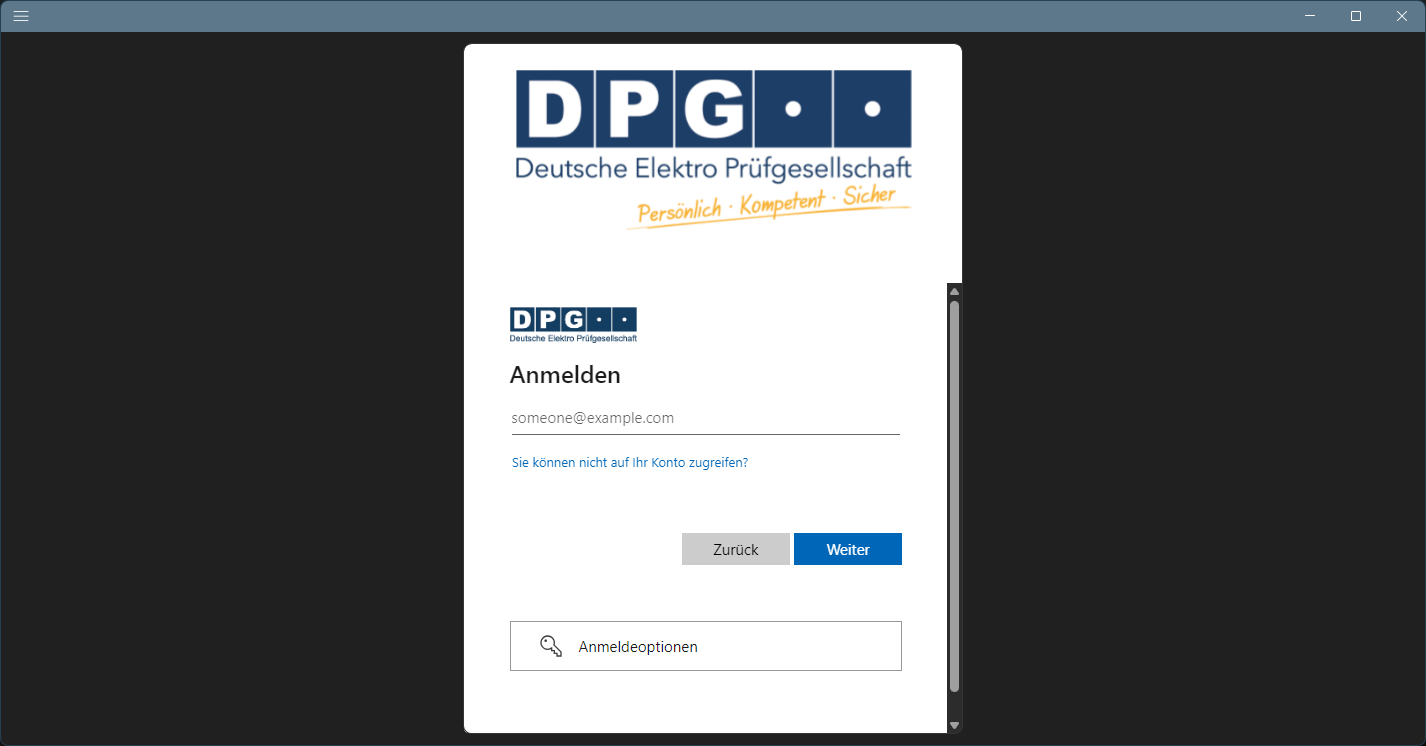Click the Weiter button
Screen dimensions: 1426x746
(x=848, y=549)
